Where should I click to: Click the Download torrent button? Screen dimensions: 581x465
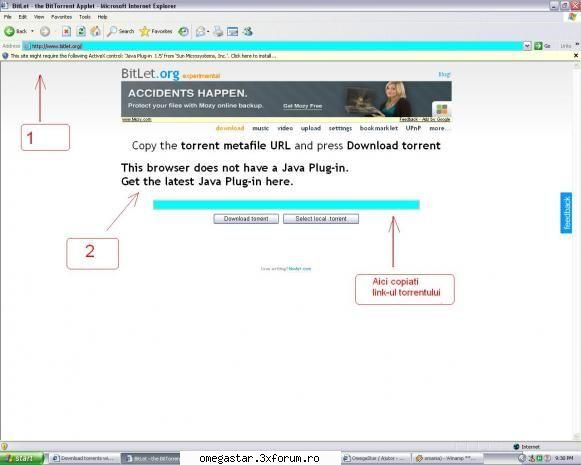point(246,219)
